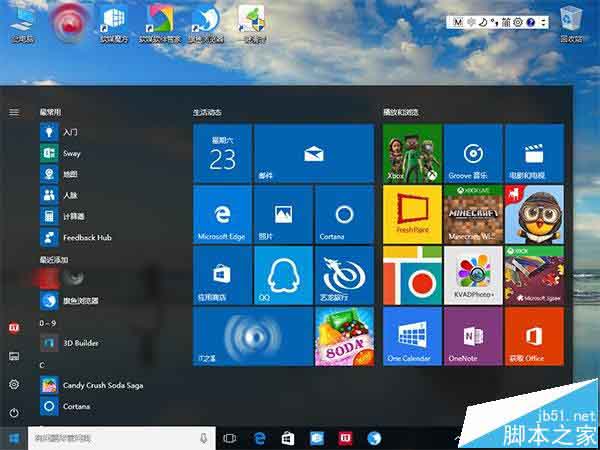600x450 pixels.
Task: Open the red IT icon in Start sidebar
Action: 14,328
